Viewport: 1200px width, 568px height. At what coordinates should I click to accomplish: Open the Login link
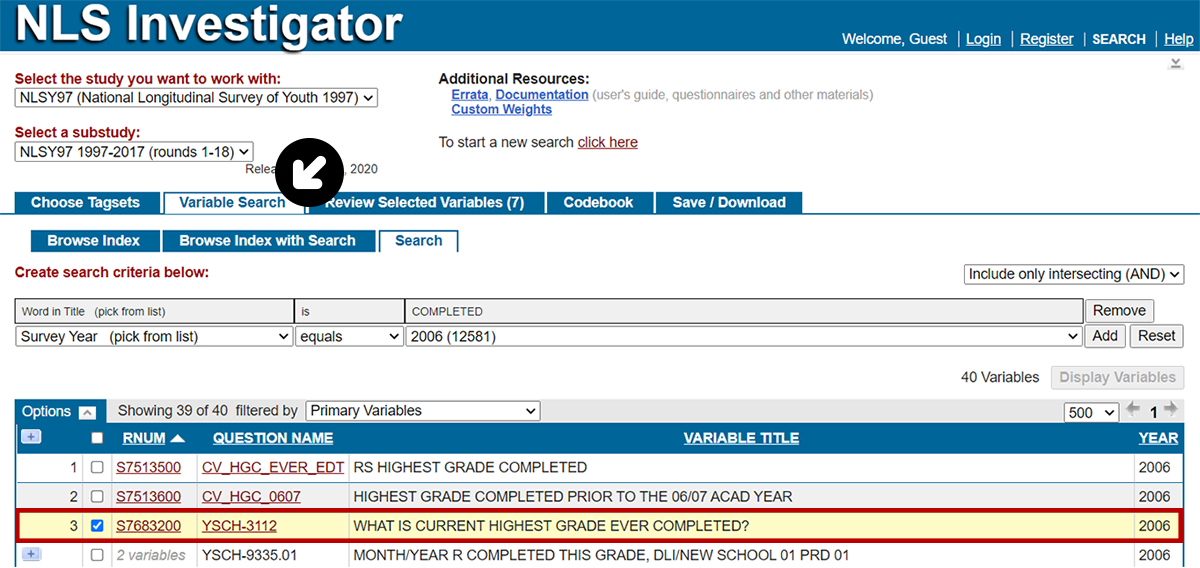click(x=983, y=39)
